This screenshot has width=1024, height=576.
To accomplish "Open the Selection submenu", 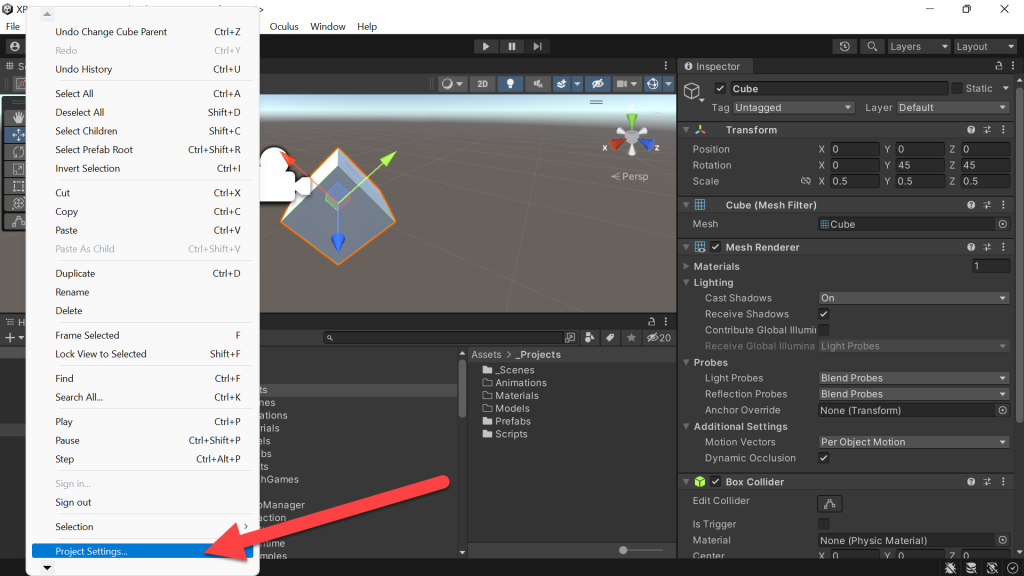I will [142, 526].
